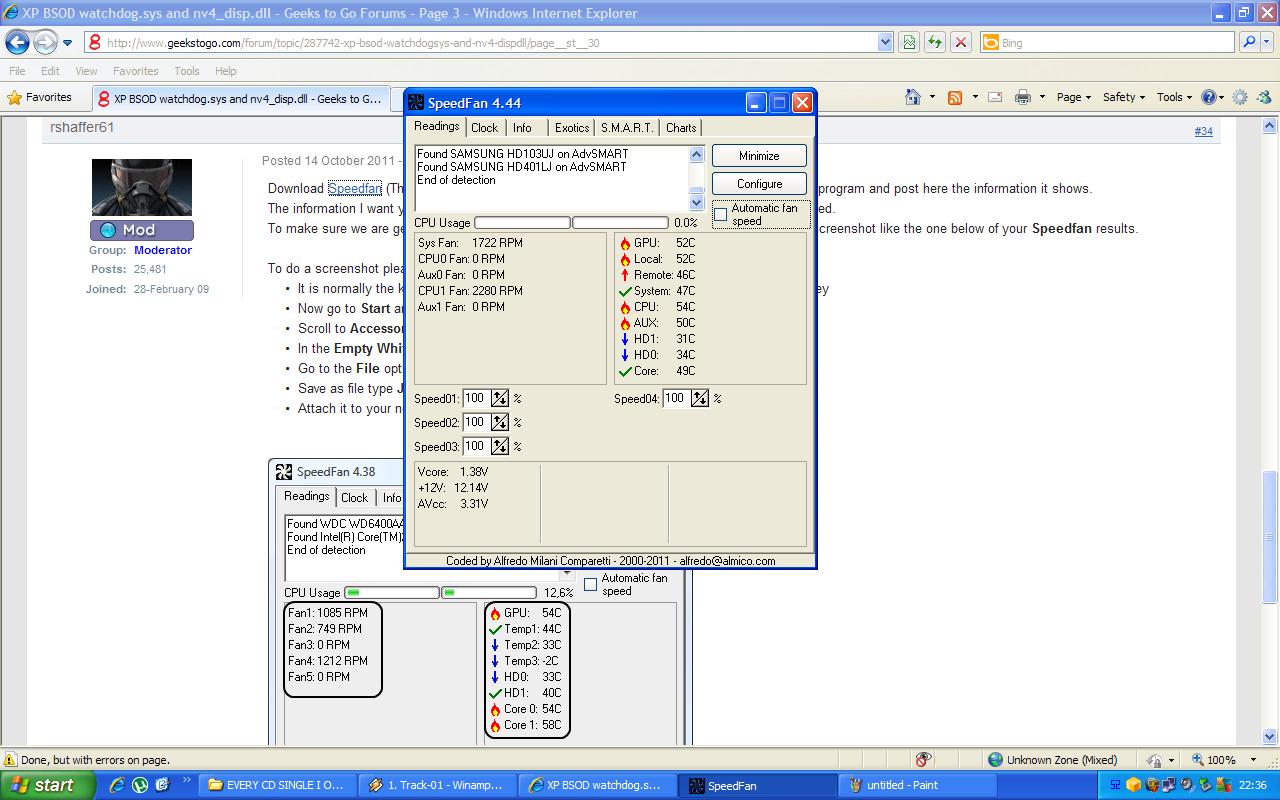Toggle Compatibility View icon beside address bar
This screenshot has height=800, width=1280.
pyautogui.click(x=909, y=42)
